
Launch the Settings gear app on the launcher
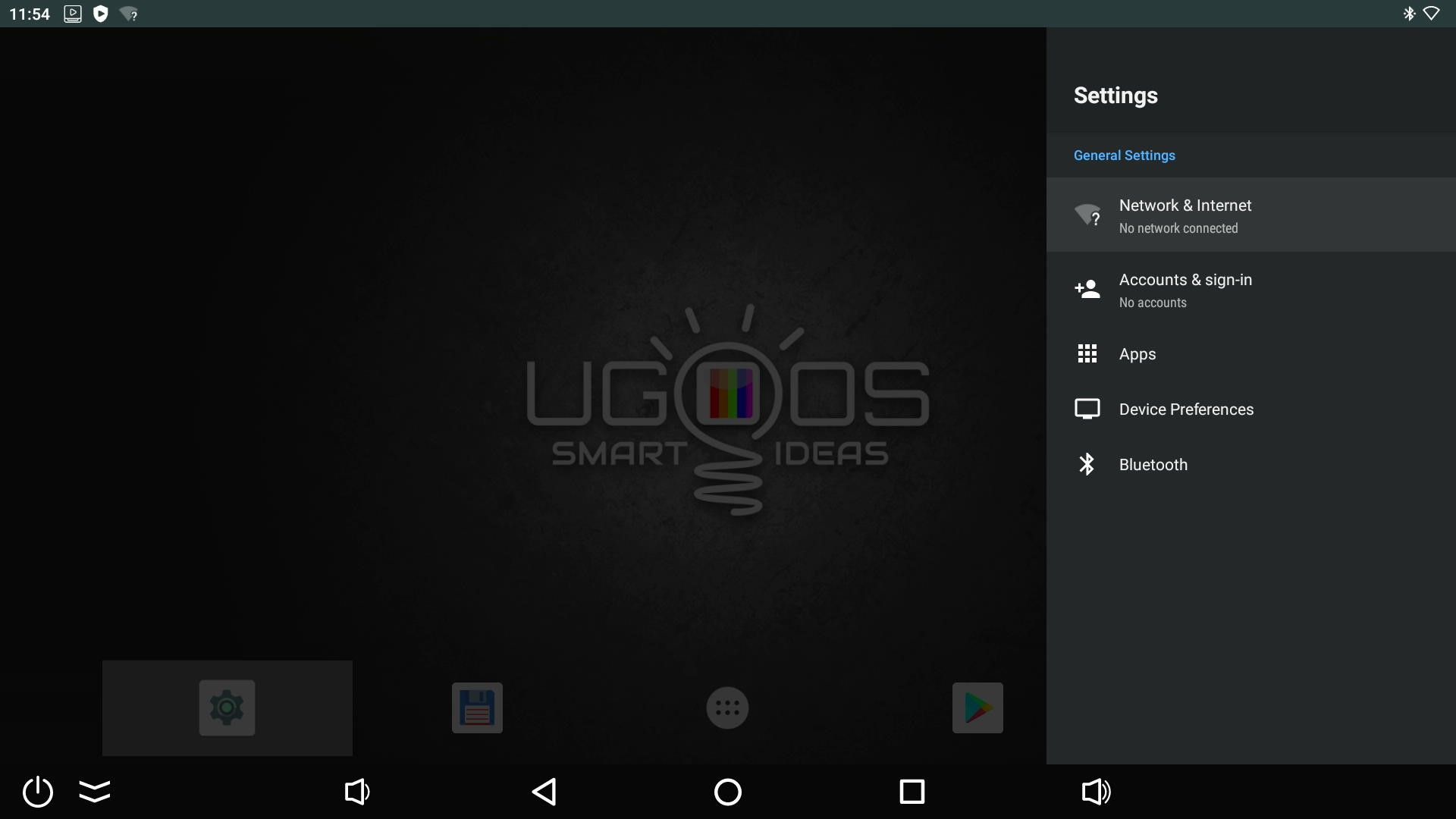pyautogui.click(x=227, y=708)
